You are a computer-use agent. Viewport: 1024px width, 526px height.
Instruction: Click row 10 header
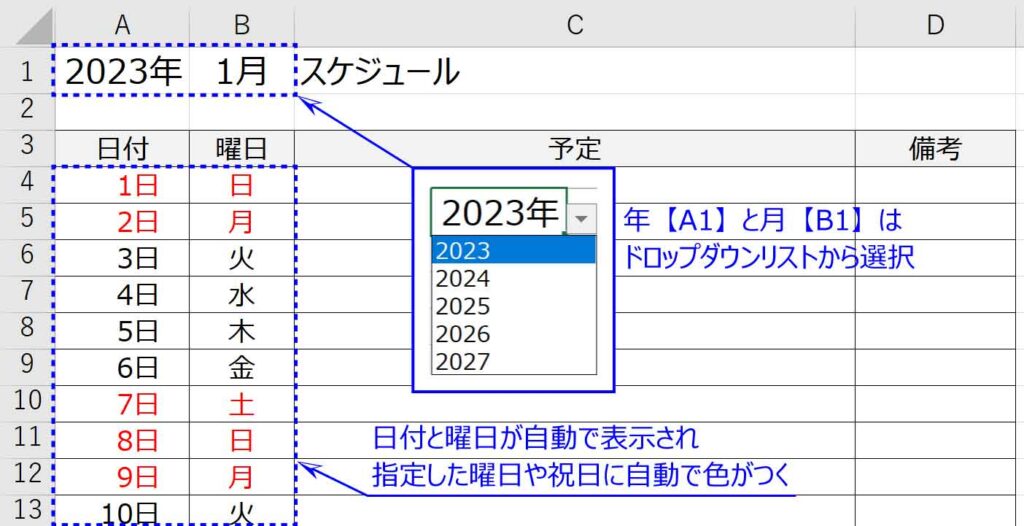click(x=27, y=403)
